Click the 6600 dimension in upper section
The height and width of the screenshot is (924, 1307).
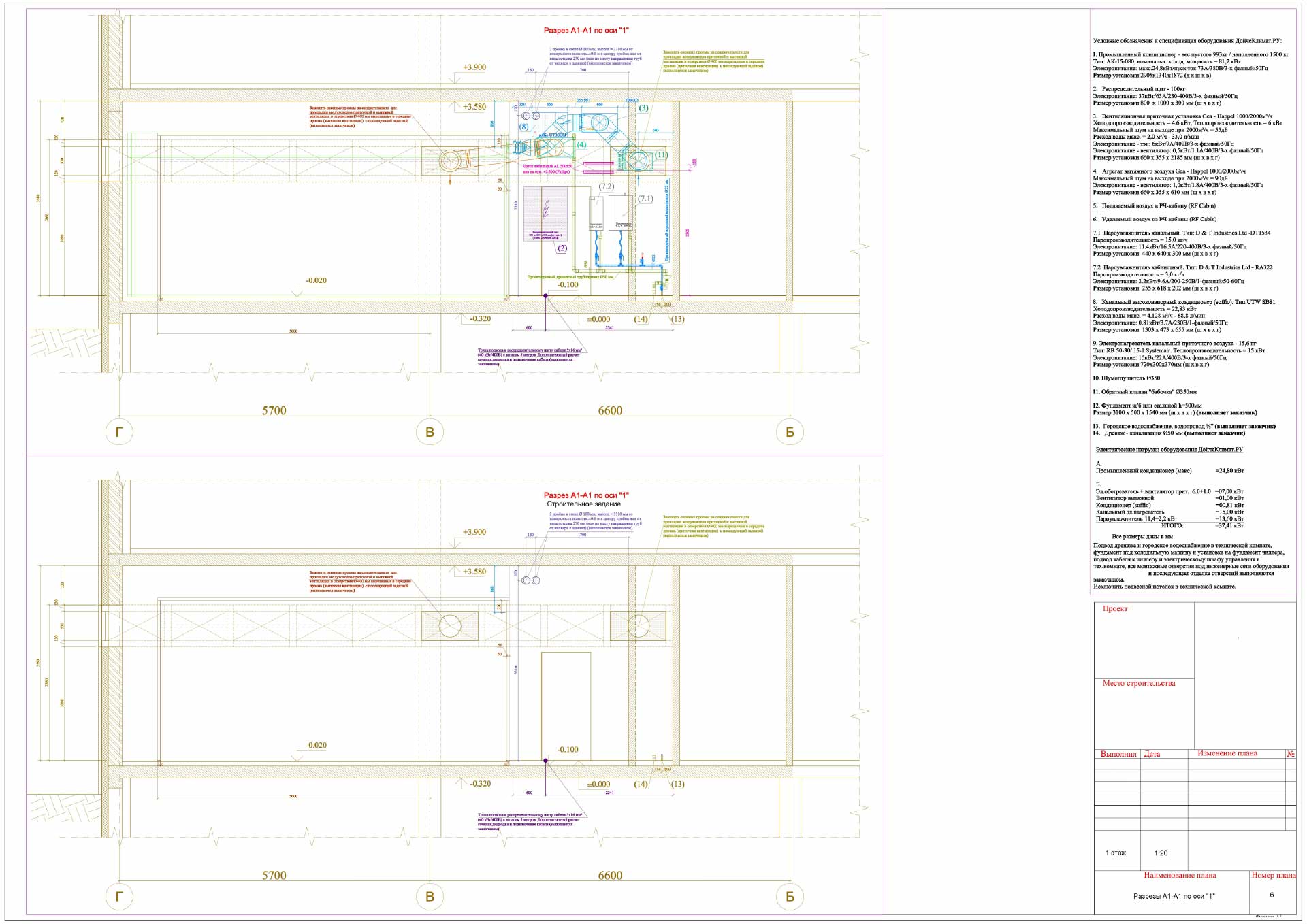(x=610, y=410)
